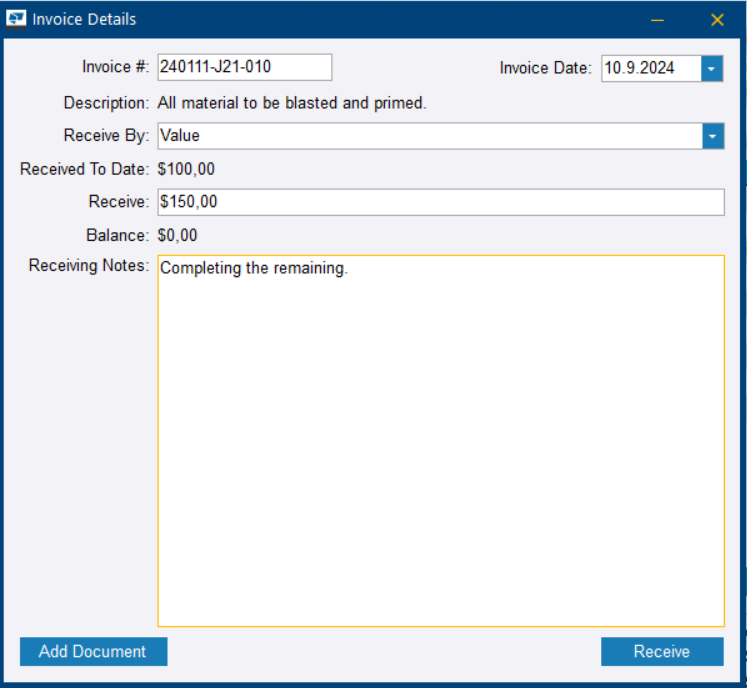Click the Receive button

(x=662, y=651)
